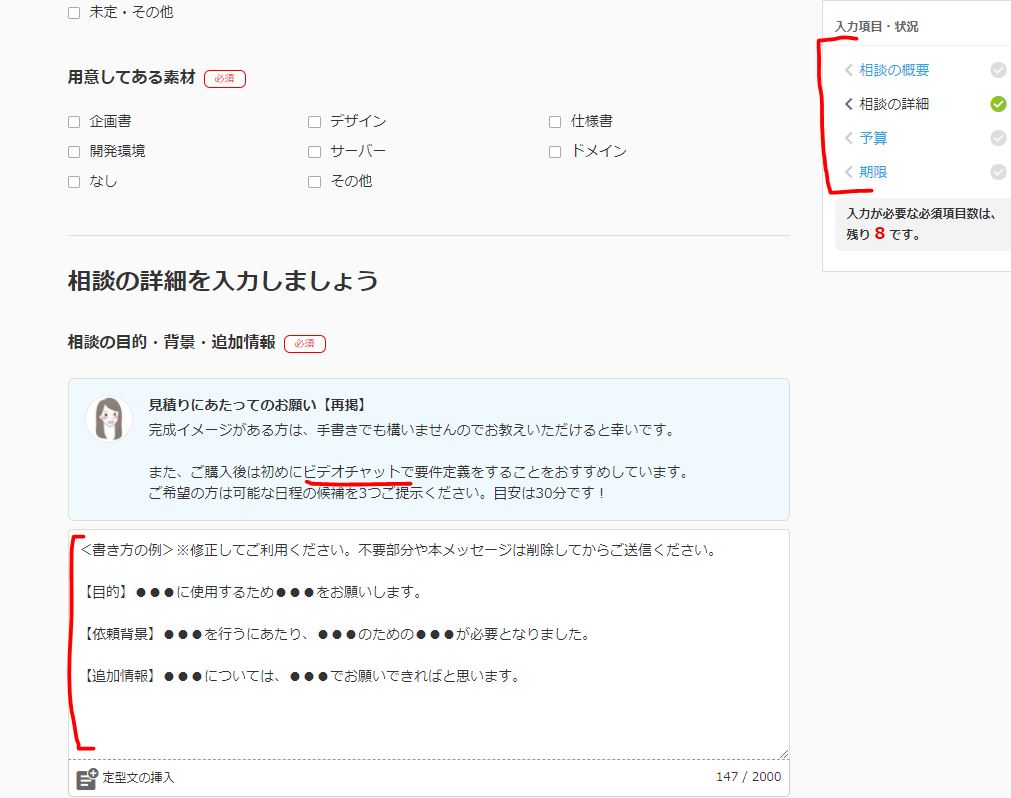This screenshot has width=1011, height=798.
Task: Click gray status circle beside 相談の概要
Action: [998, 70]
